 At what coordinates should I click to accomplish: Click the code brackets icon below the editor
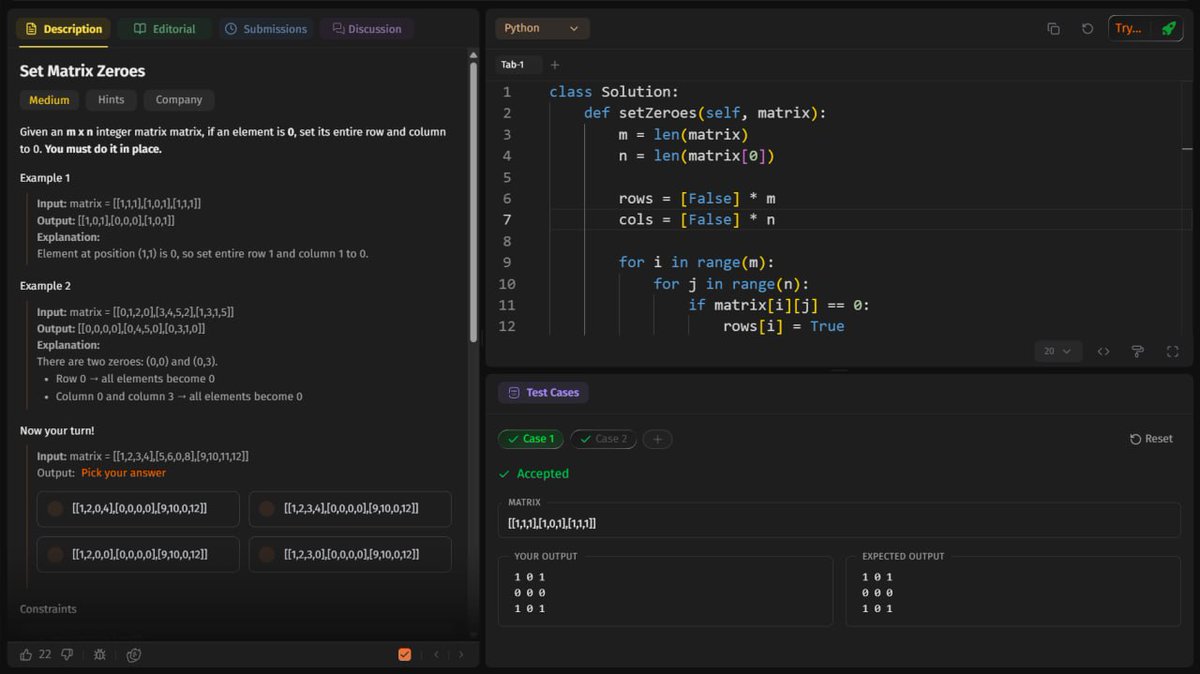pos(1103,351)
